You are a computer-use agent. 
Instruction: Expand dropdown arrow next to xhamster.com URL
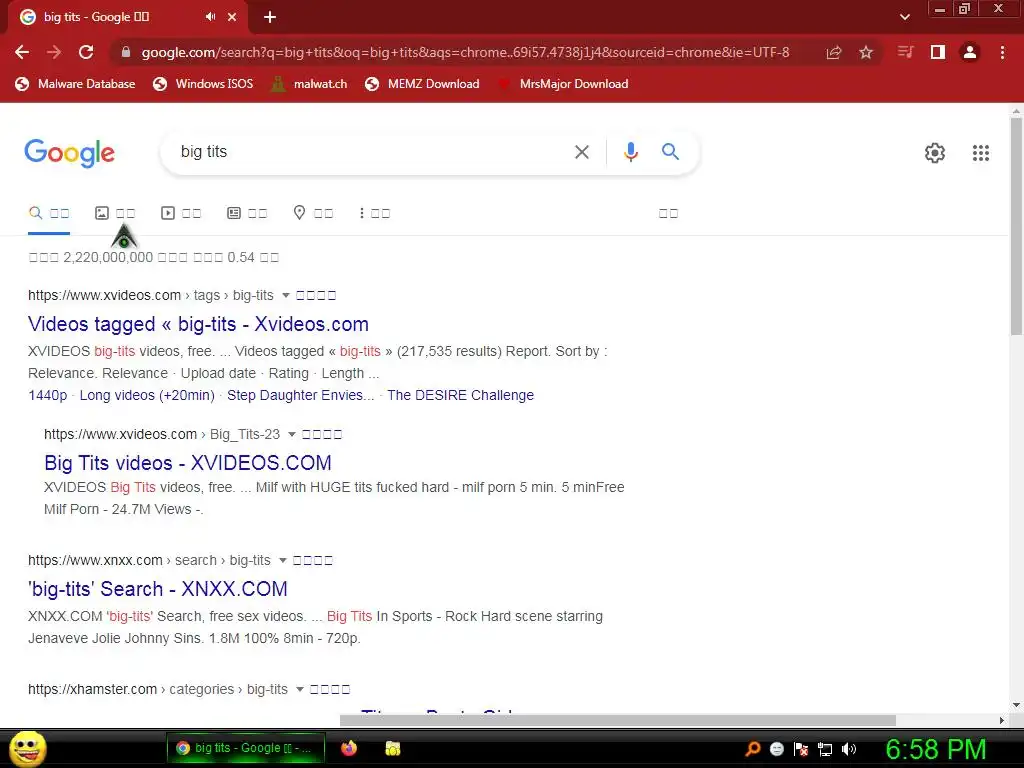[299, 690]
